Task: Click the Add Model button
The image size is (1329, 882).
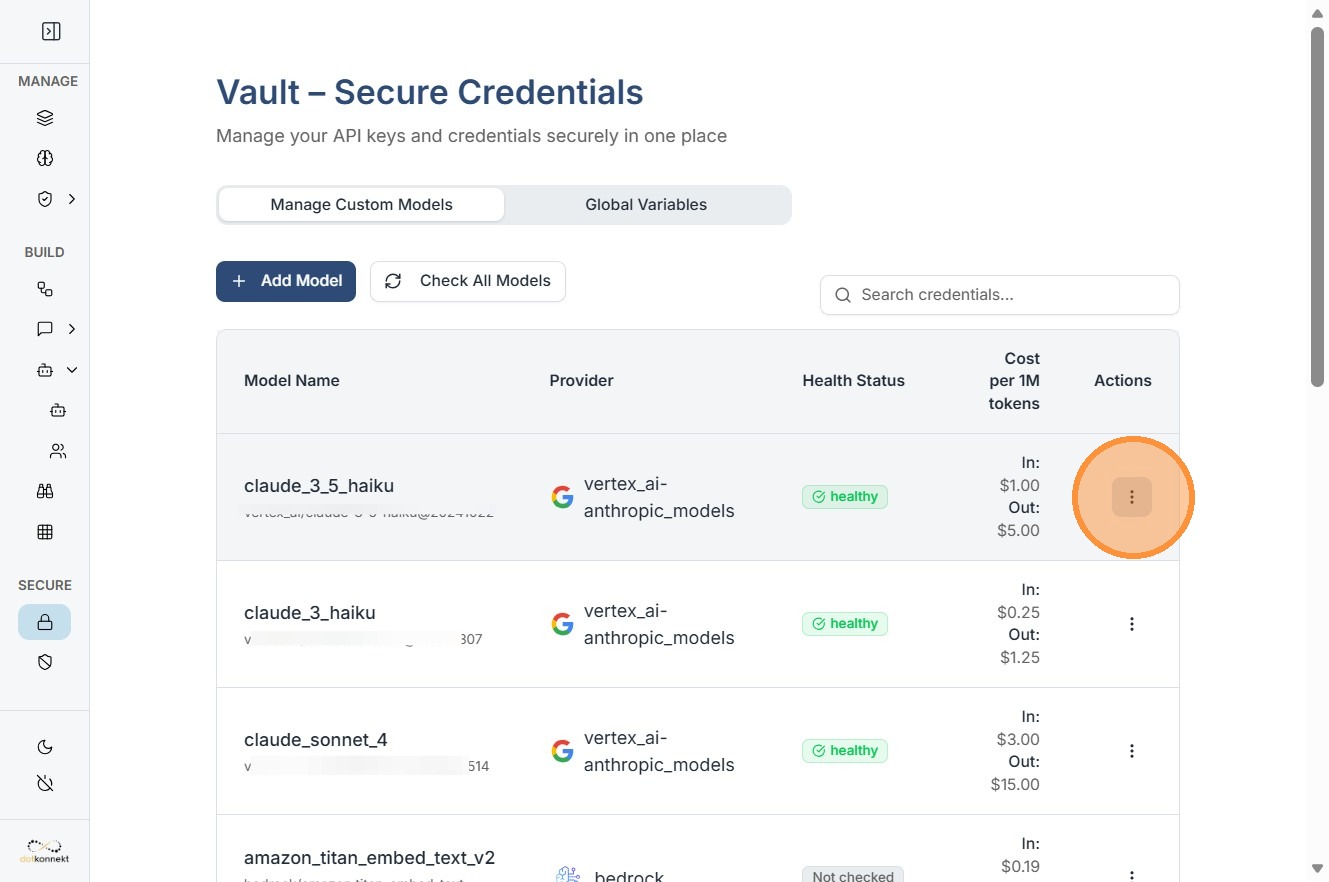Action: point(286,281)
